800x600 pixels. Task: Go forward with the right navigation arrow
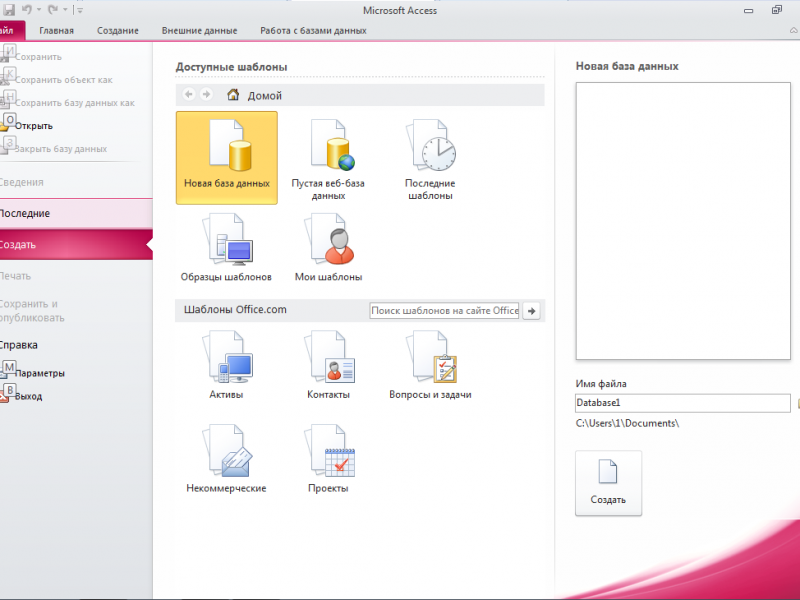[x=206, y=94]
